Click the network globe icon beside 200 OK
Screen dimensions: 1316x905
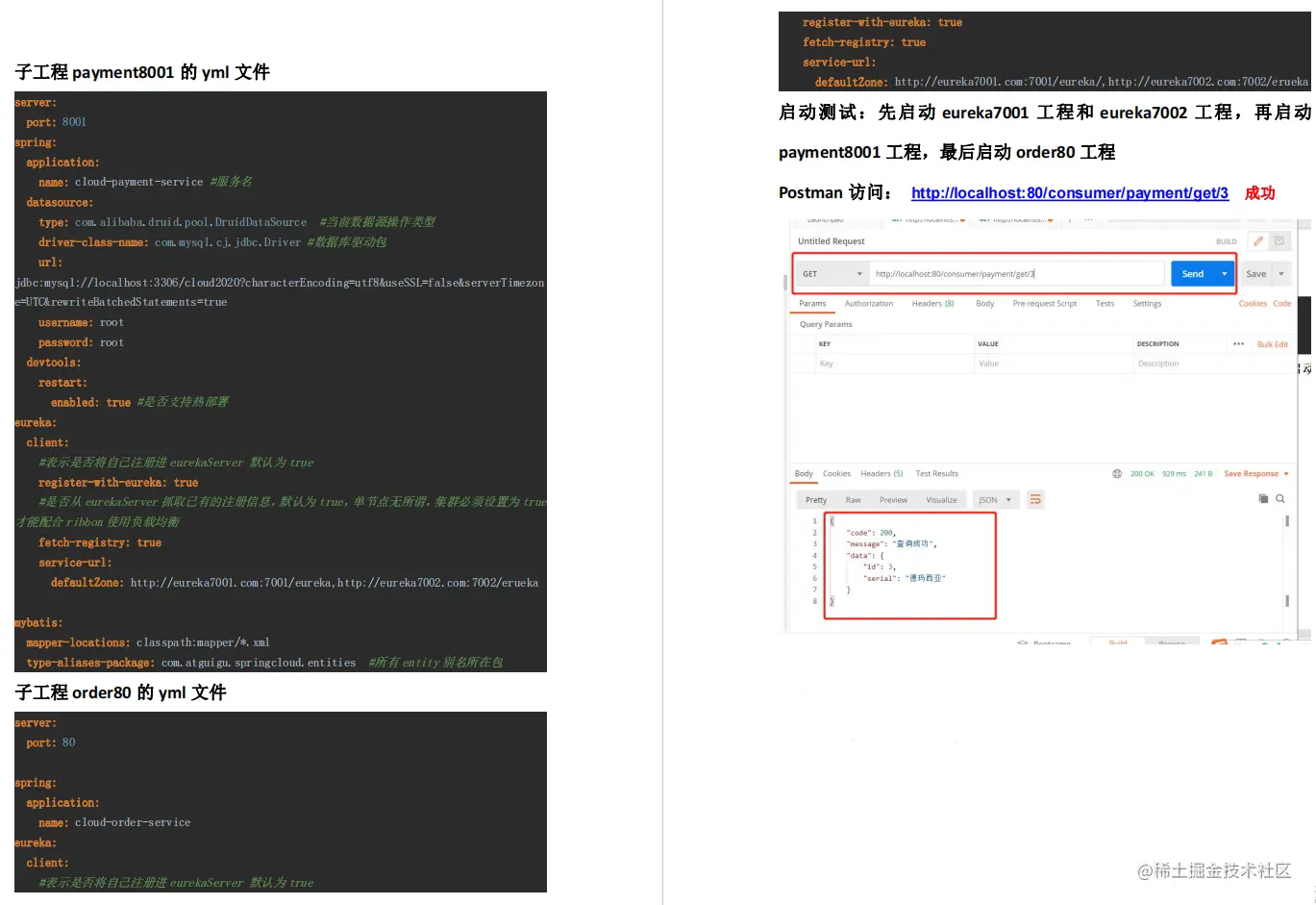point(1117,473)
